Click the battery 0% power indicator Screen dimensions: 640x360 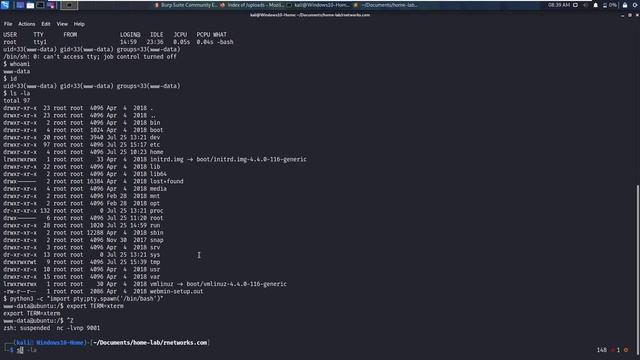coord(609,5)
